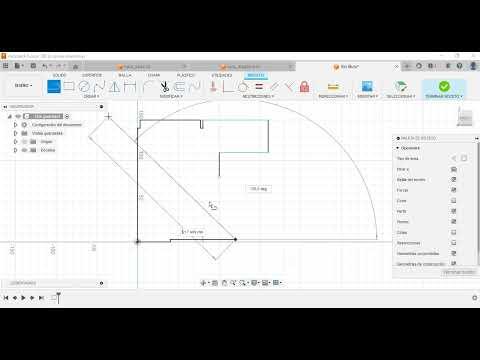This screenshot has height=360, width=480.
Task: Click the timeline Play button
Action: pyautogui.click(x=23, y=298)
